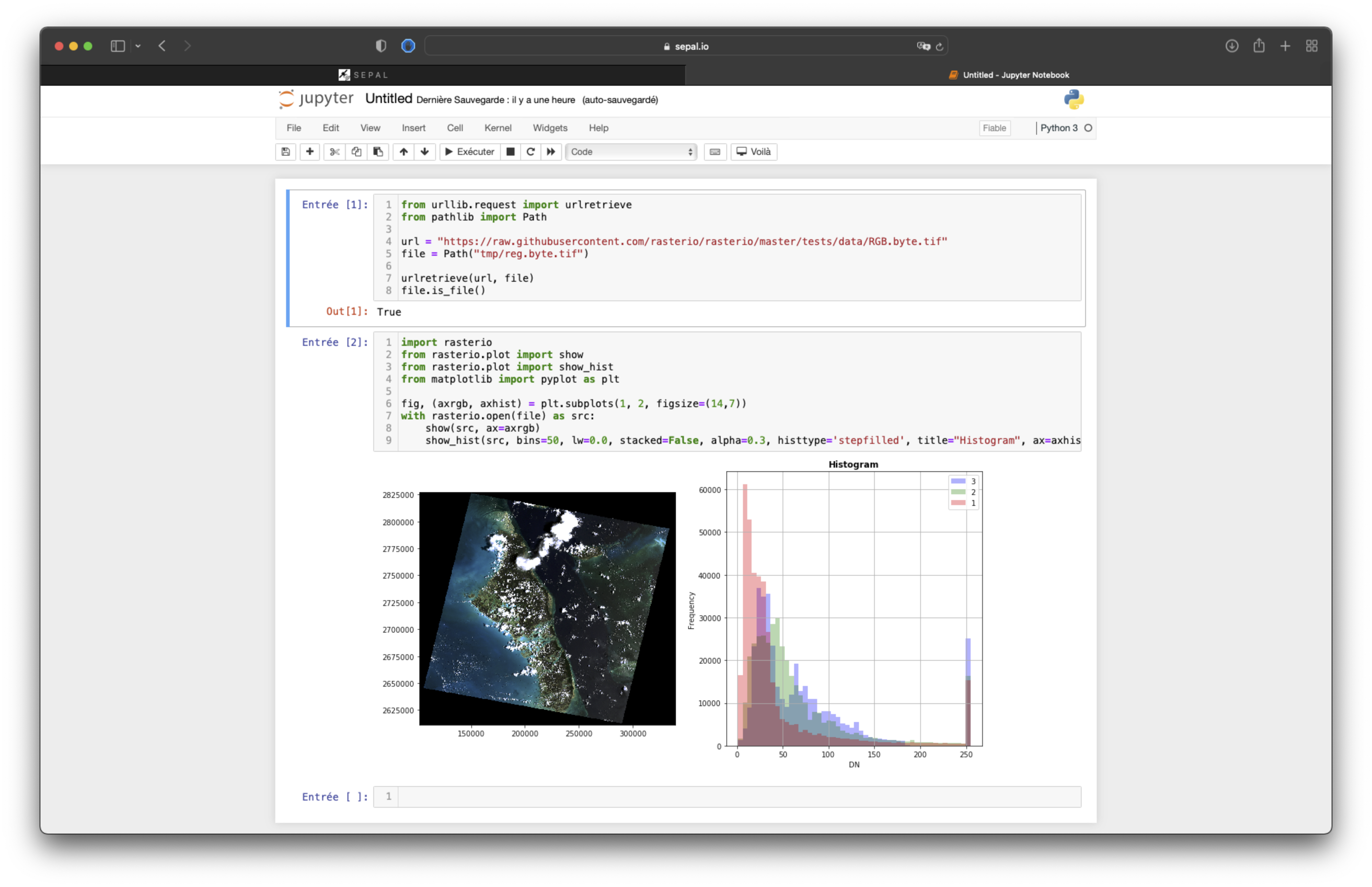Restart the kernel icon
The width and height of the screenshot is (1372, 887).
[x=530, y=151]
